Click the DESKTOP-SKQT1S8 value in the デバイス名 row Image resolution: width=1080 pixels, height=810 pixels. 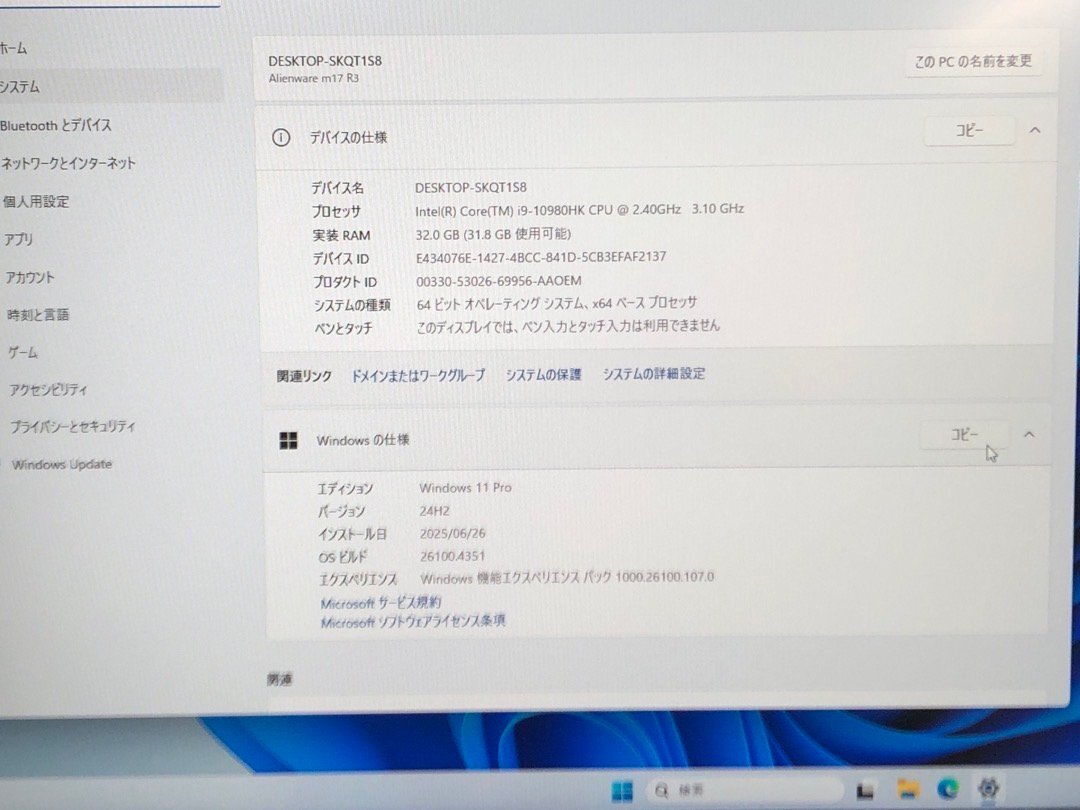(x=470, y=187)
